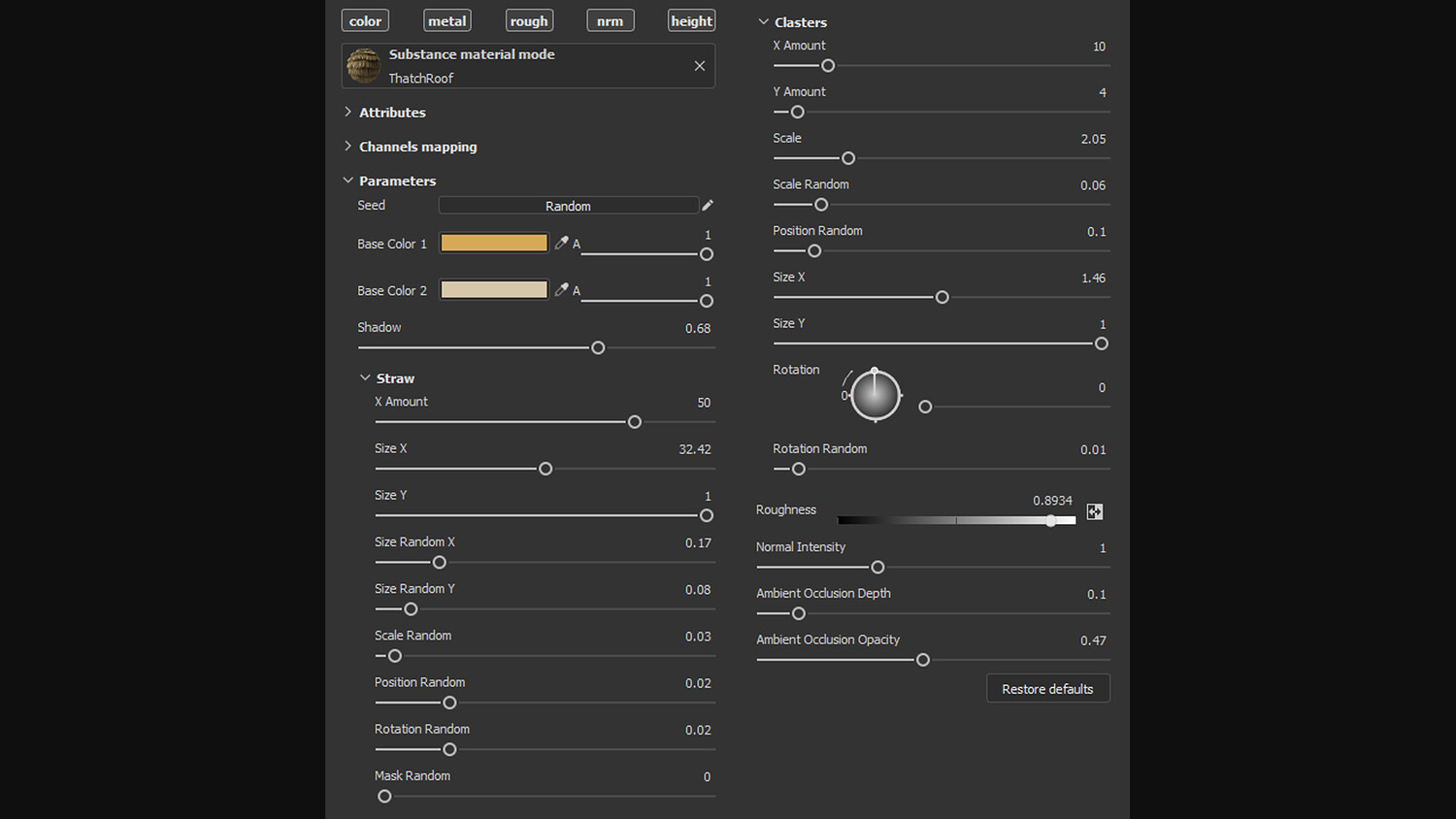Click the ThatchRoof material preview thumbnail

tap(364, 66)
